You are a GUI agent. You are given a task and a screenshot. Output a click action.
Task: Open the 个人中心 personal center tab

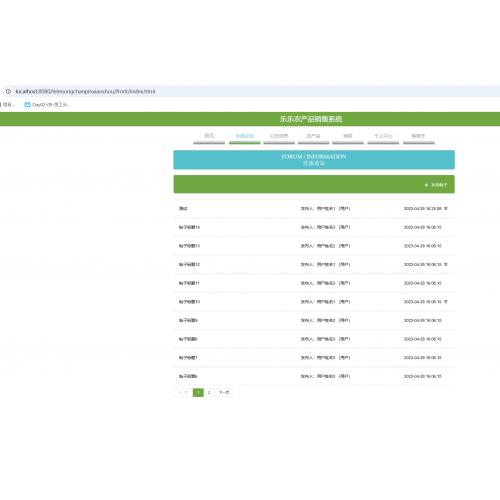point(383,136)
